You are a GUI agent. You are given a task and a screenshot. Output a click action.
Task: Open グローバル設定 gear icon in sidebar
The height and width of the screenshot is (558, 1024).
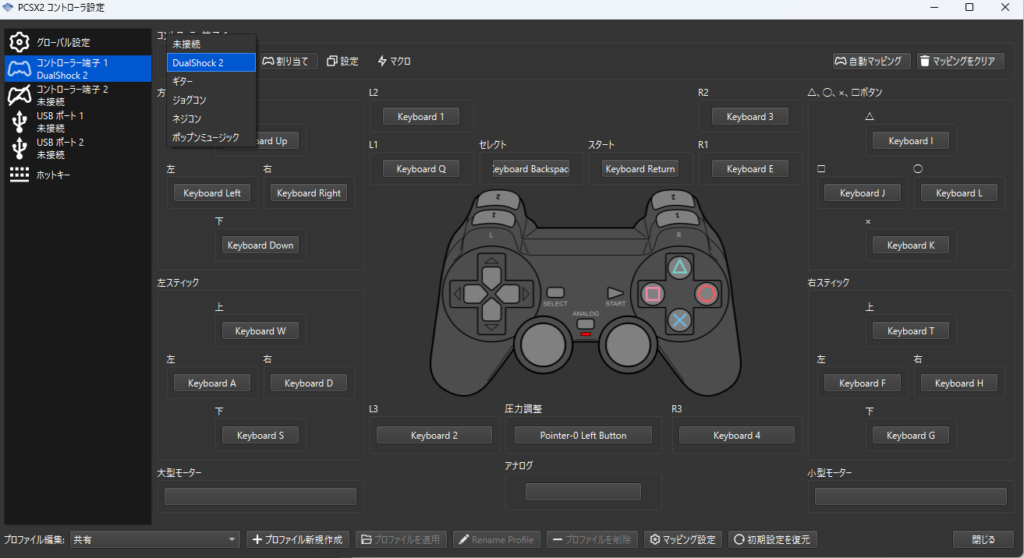point(19,42)
